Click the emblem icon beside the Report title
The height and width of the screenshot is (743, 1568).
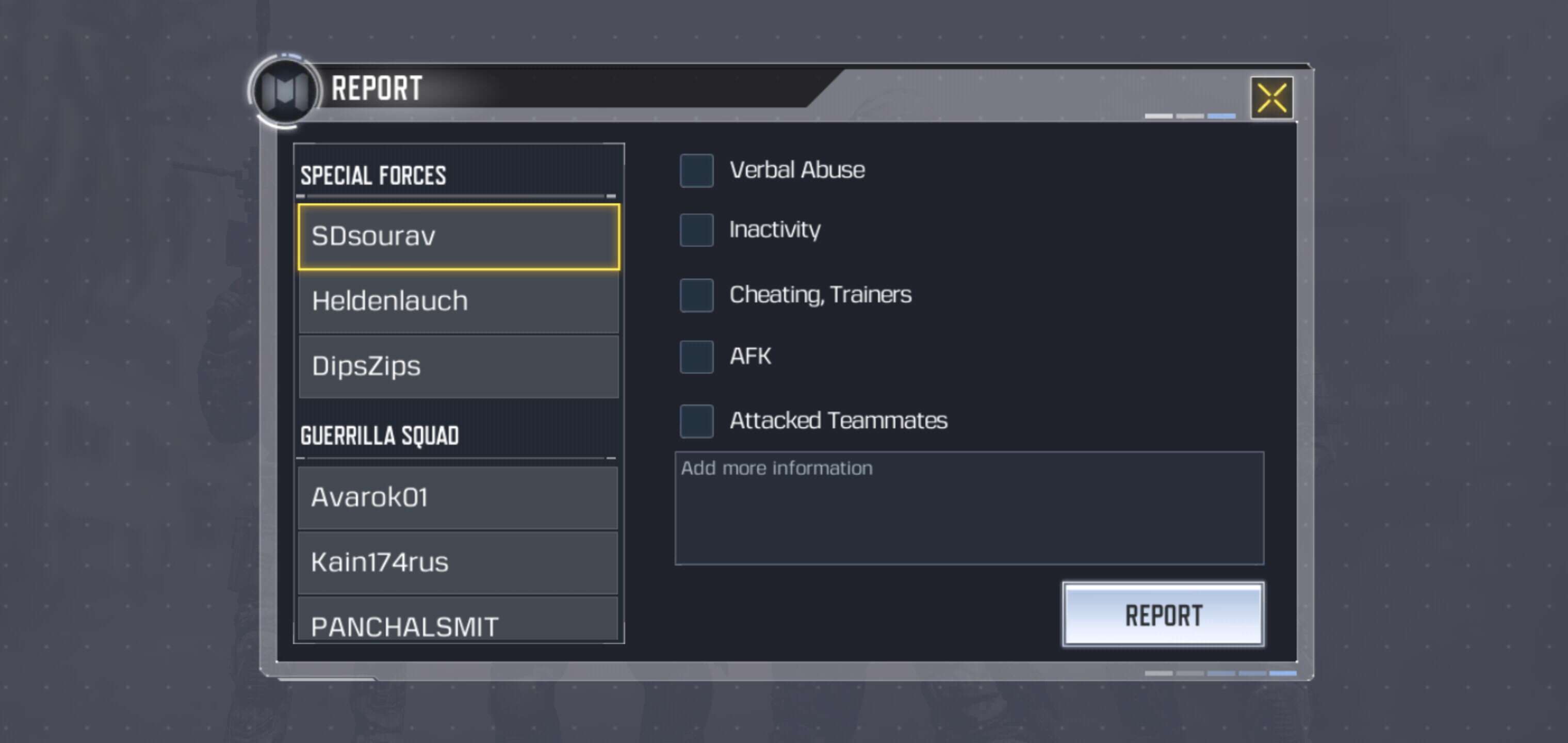[285, 91]
